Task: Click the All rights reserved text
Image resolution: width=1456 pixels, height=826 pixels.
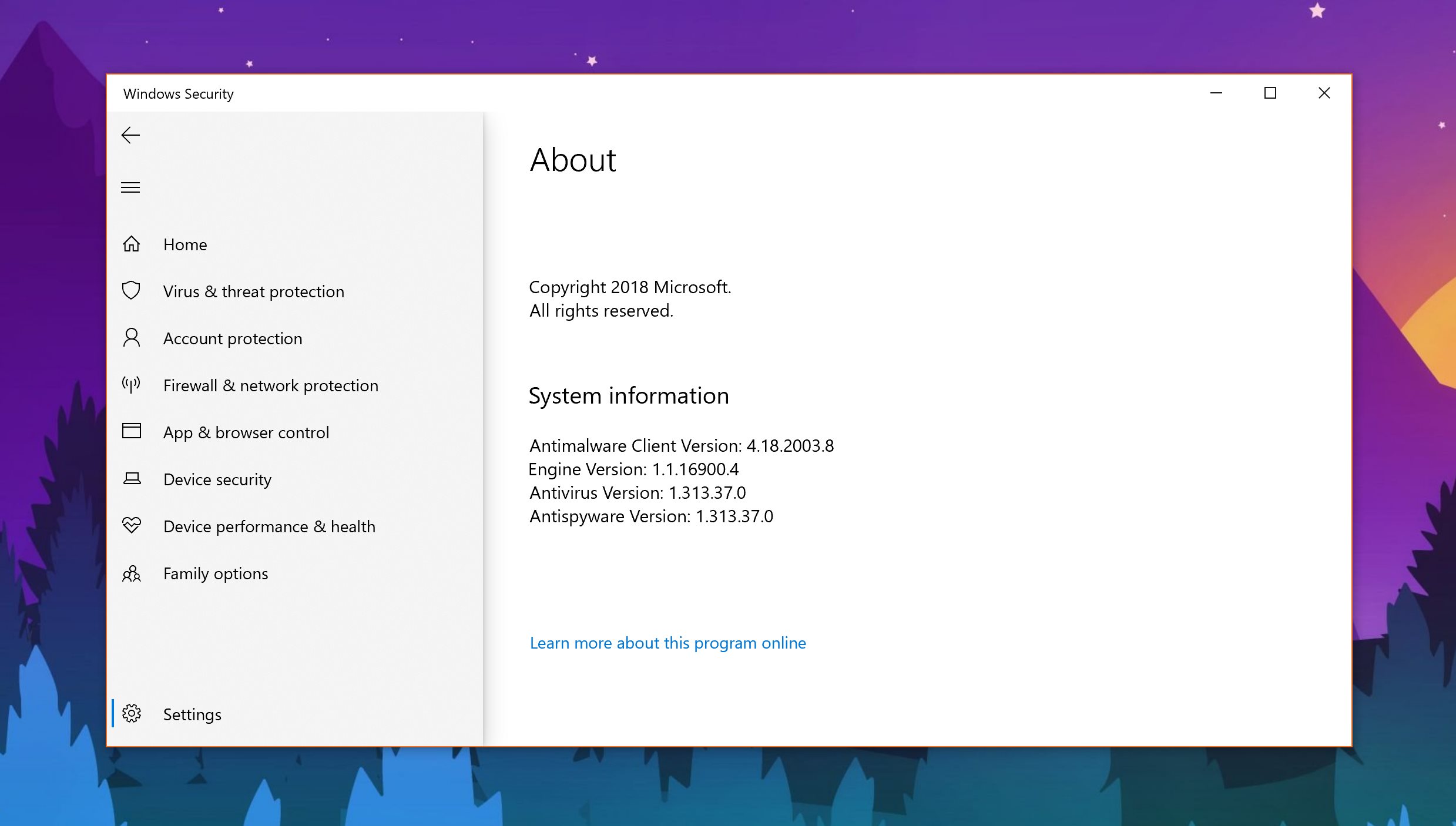Action: [601, 311]
